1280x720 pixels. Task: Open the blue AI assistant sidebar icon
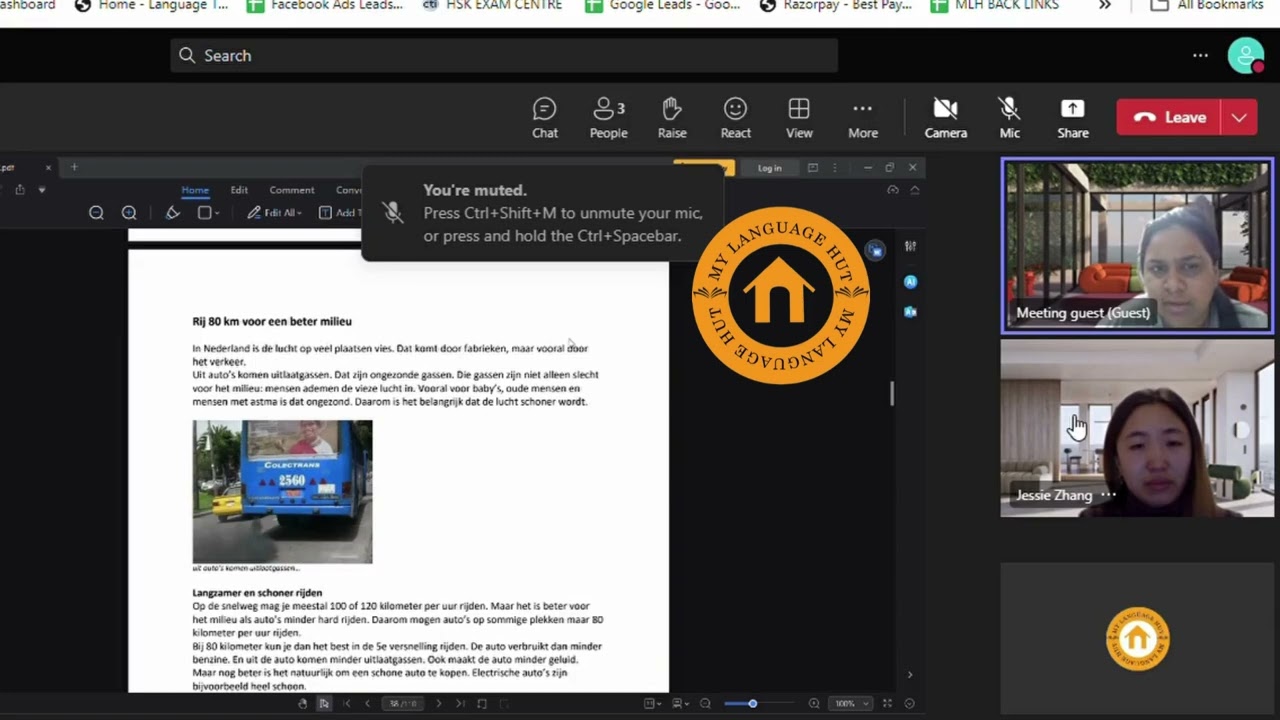point(910,282)
